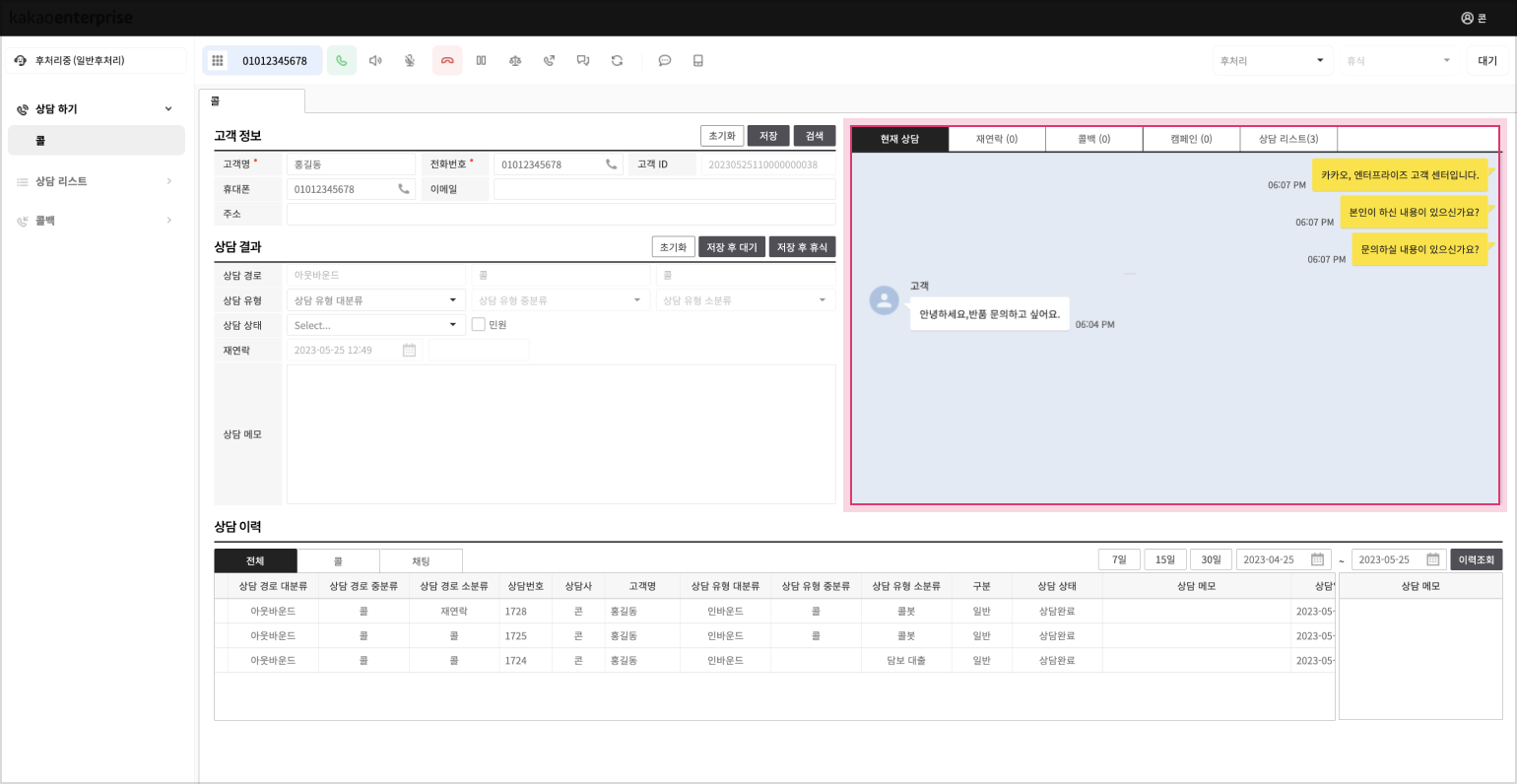The image size is (1517, 784).
Task: Switch to the 상담 리스트(3) tab
Action: (x=1287, y=139)
